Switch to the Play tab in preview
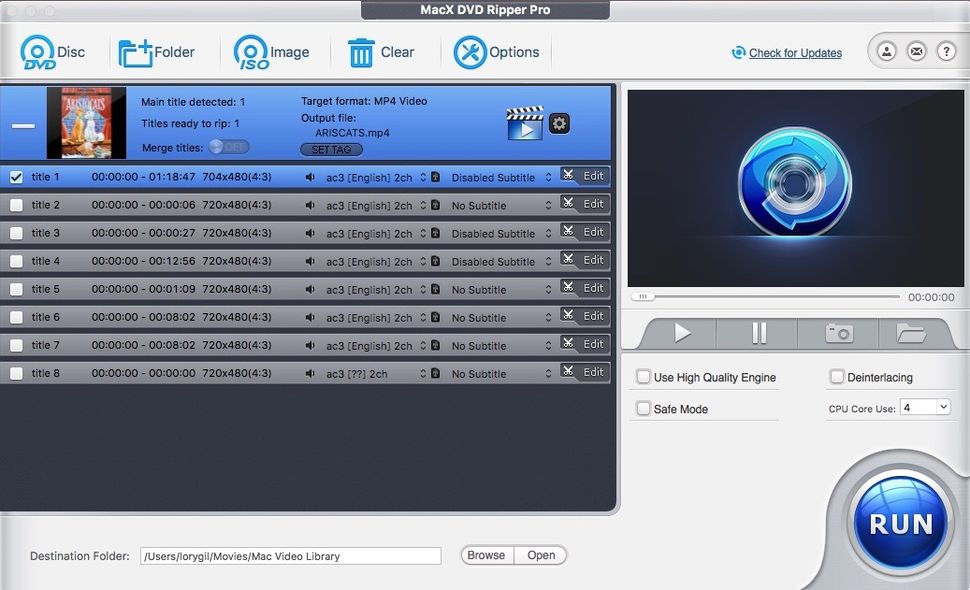 point(685,333)
